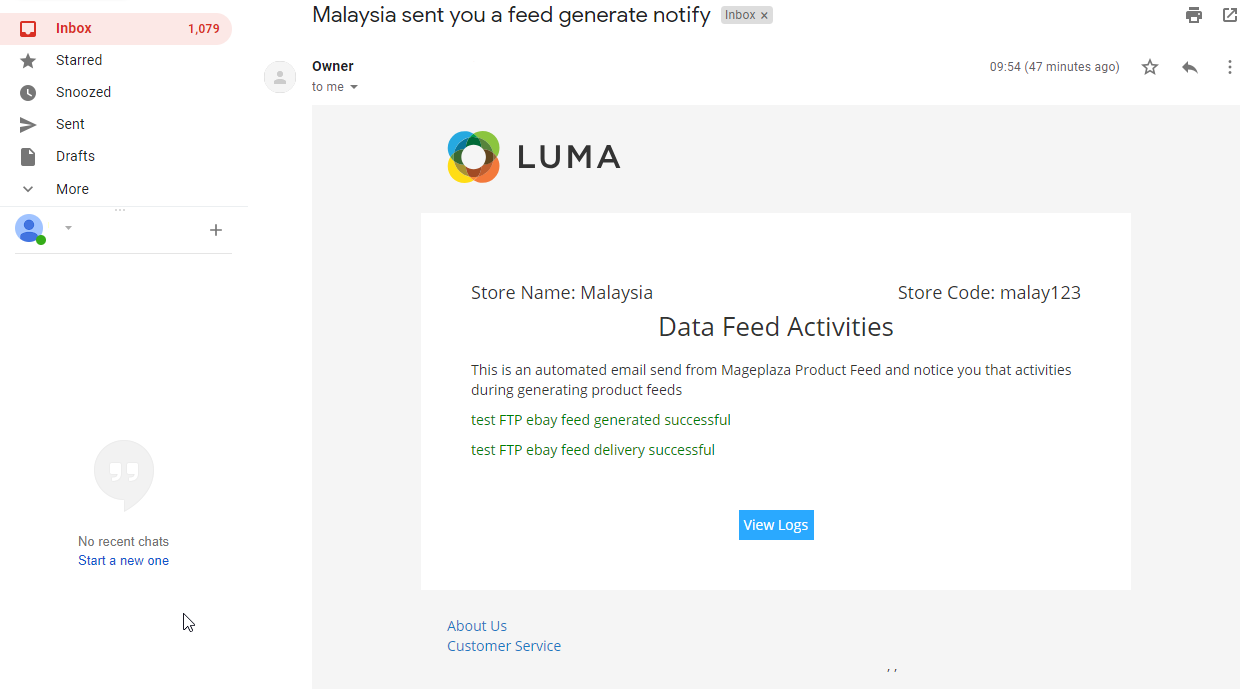Open the Sent folder

(70, 124)
